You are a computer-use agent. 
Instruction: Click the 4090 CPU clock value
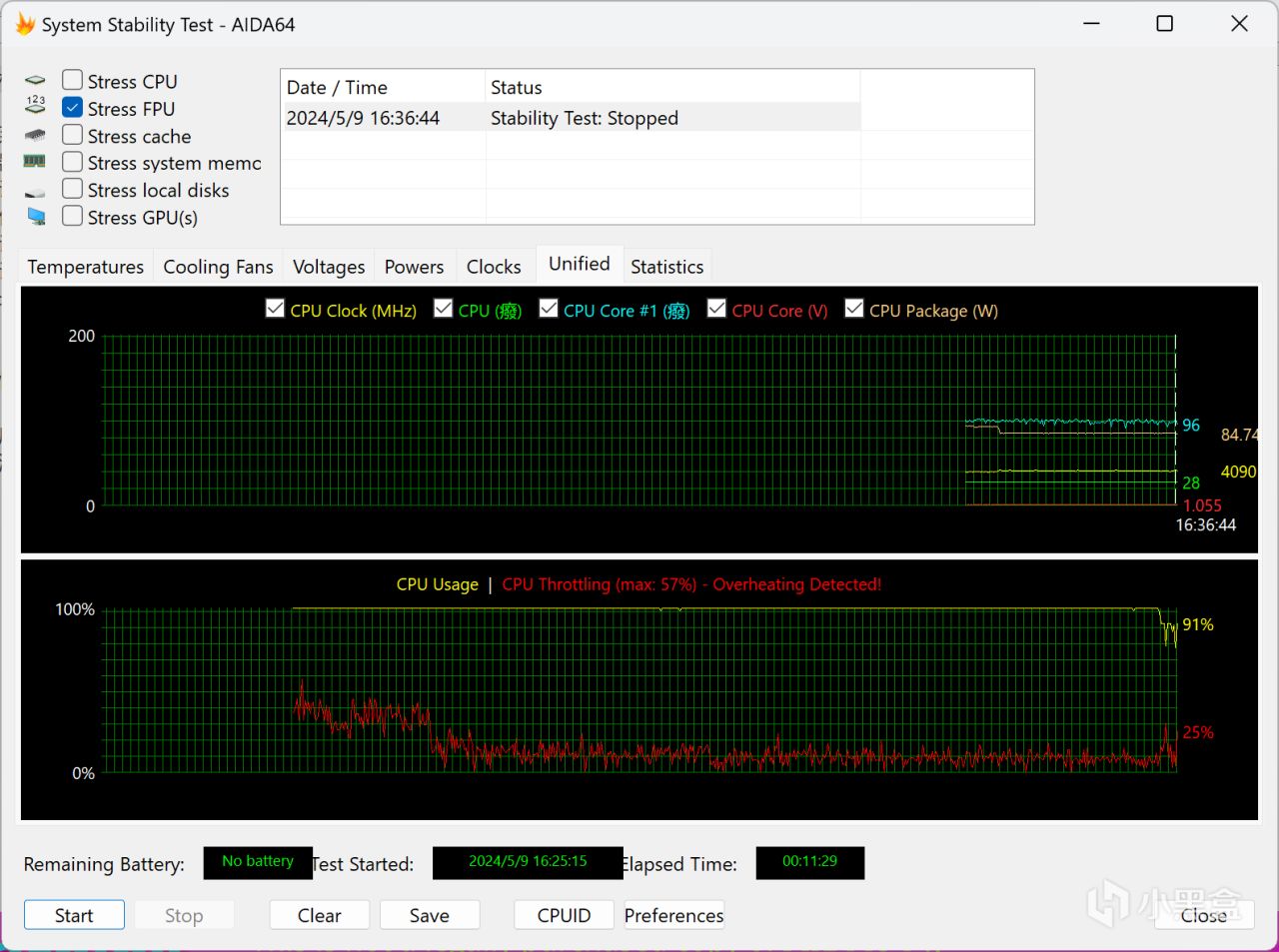point(1238,472)
